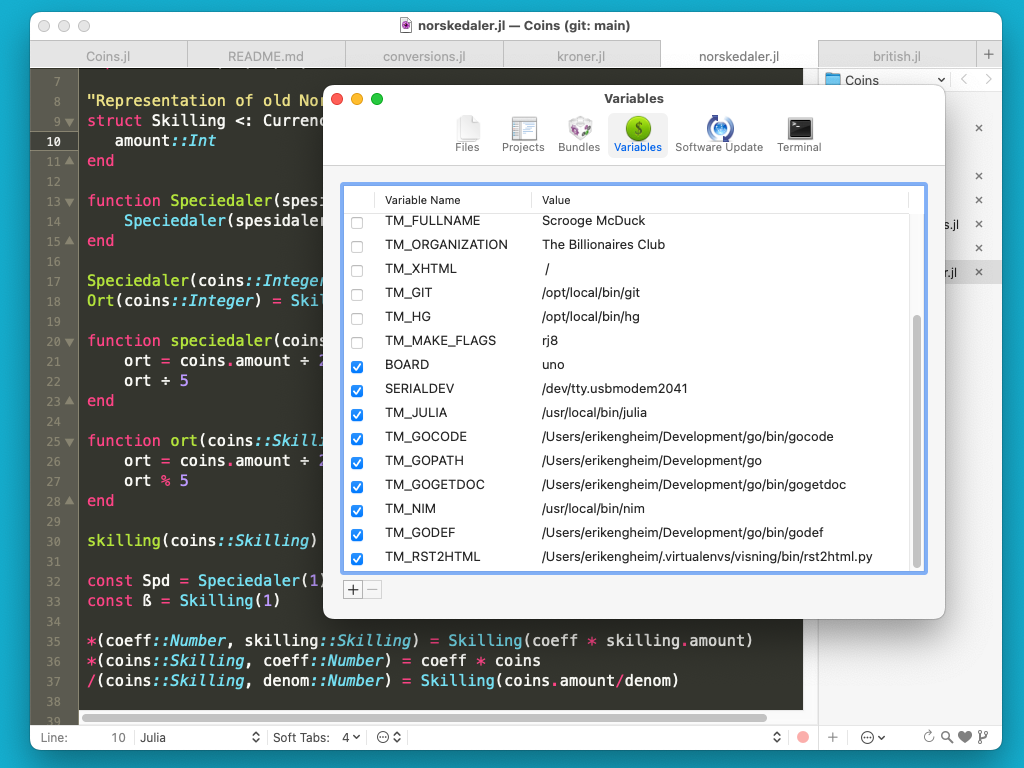
Task: Enable the TM_MAKE_FLAGS variable checkbox
Action: (x=357, y=343)
